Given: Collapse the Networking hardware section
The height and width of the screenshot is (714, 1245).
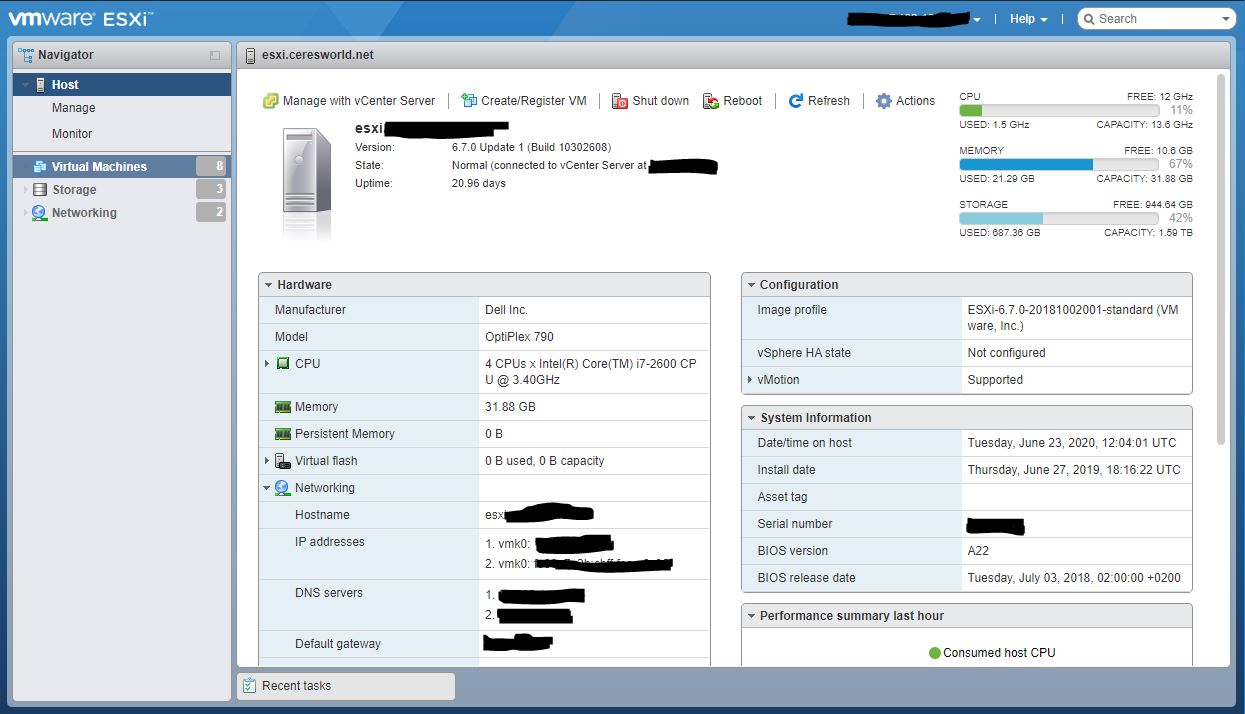Looking at the screenshot, I should [267, 488].
